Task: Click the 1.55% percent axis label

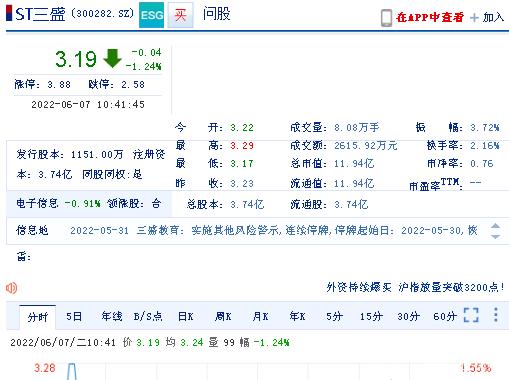Action: tap(476, 368)
